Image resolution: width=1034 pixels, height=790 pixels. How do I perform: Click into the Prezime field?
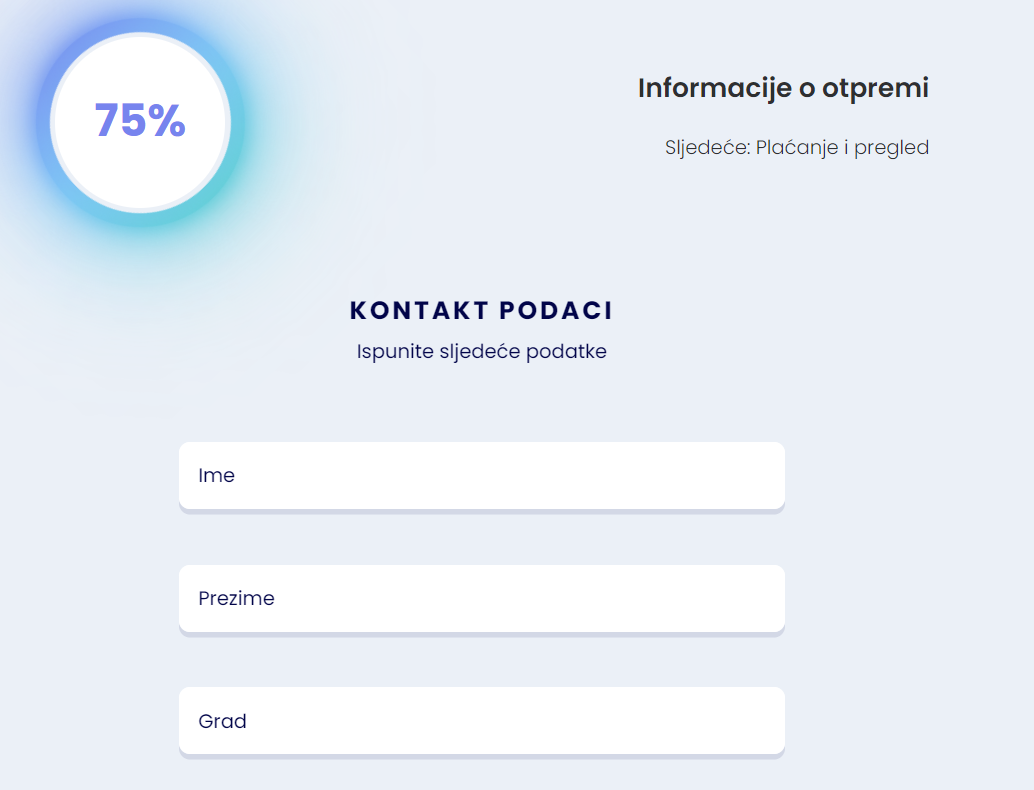point(481,599)
